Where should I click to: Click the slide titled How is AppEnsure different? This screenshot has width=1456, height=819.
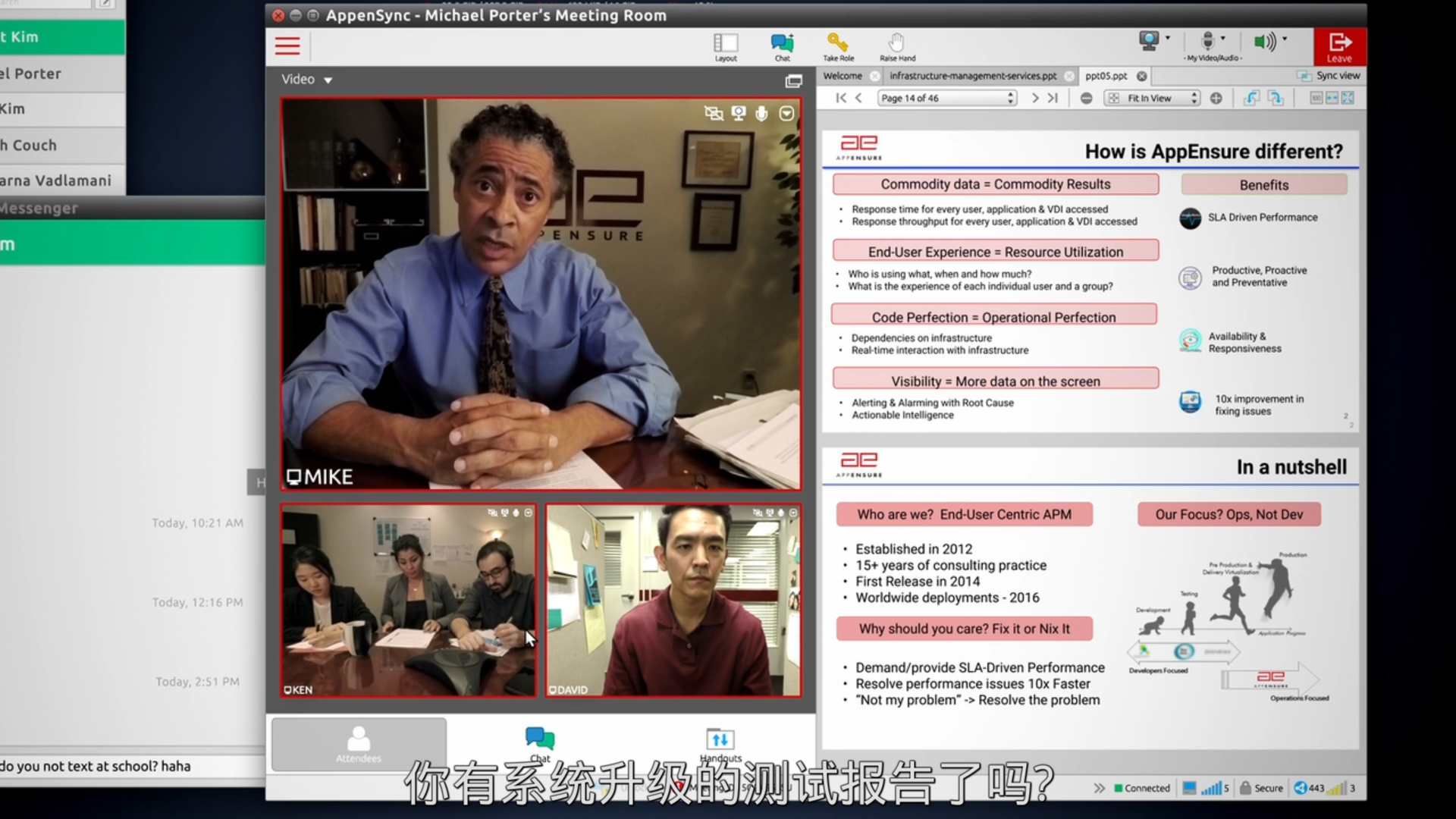pyautogui.click(x=1090, y=281)
